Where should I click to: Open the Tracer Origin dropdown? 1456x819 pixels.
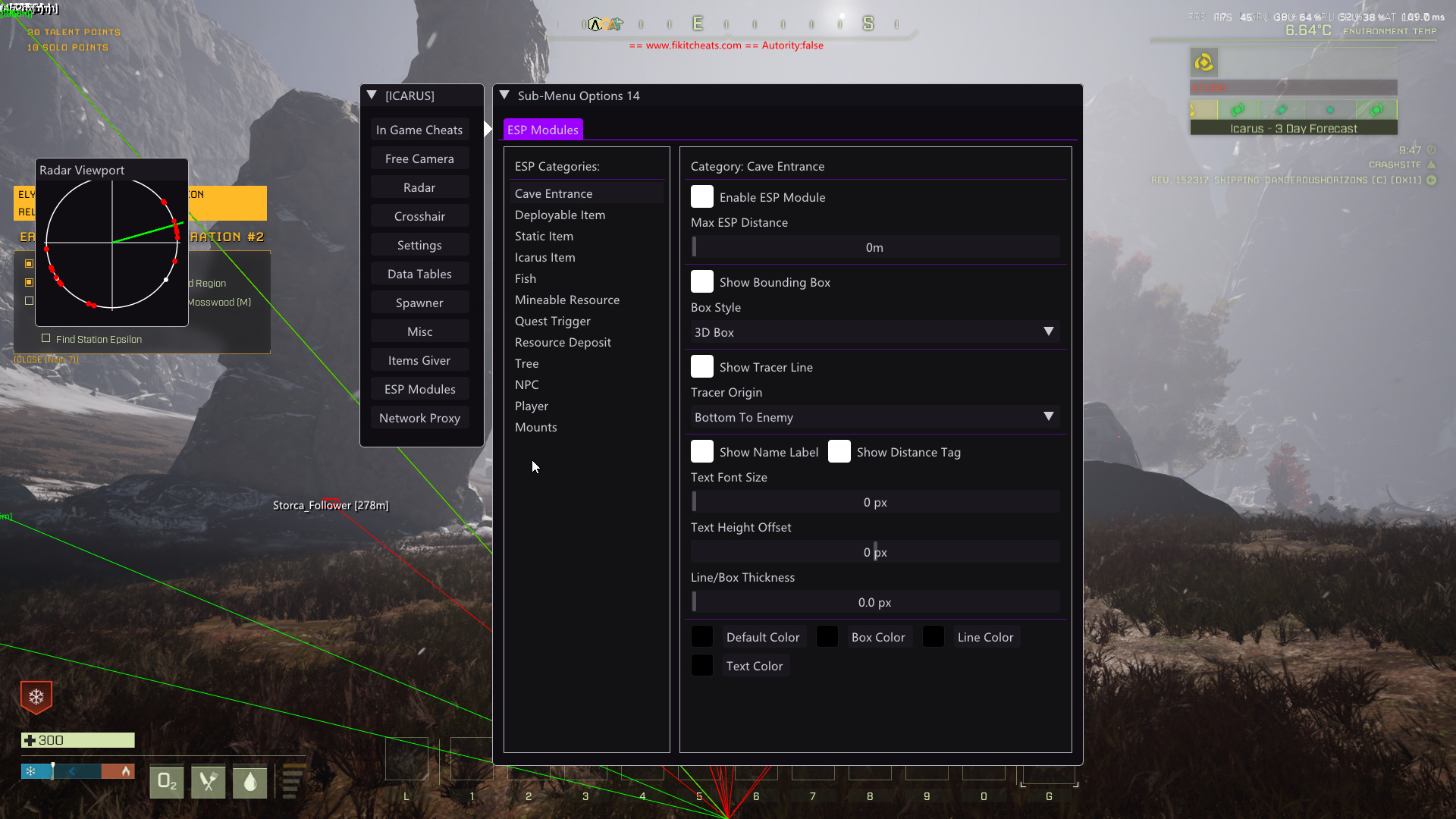coord(876,417)
